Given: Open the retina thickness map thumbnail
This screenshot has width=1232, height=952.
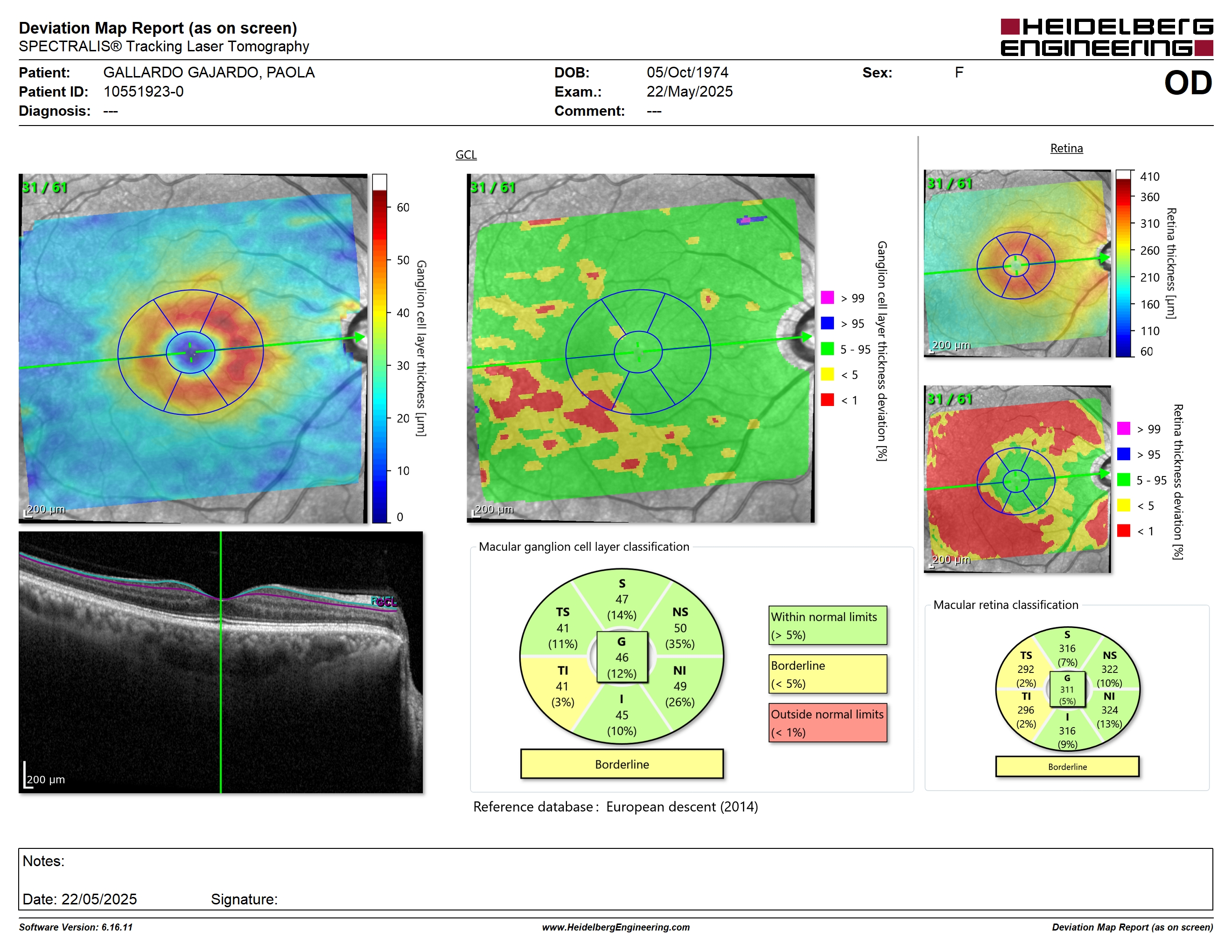Looking at the screenshot, I should pyautogui.click(x=1017, y=263).
